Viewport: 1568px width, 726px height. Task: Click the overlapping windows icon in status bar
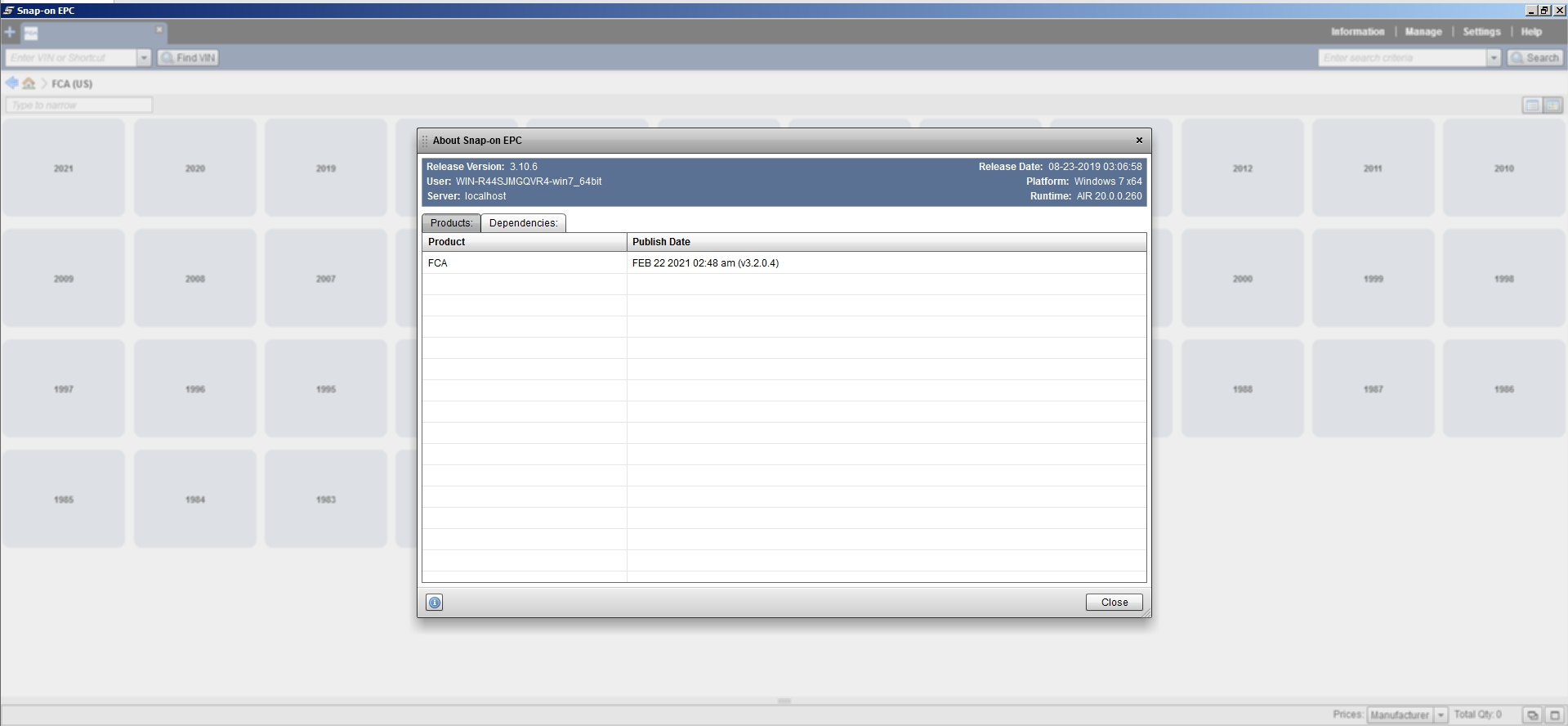[x=1532, y=715]
